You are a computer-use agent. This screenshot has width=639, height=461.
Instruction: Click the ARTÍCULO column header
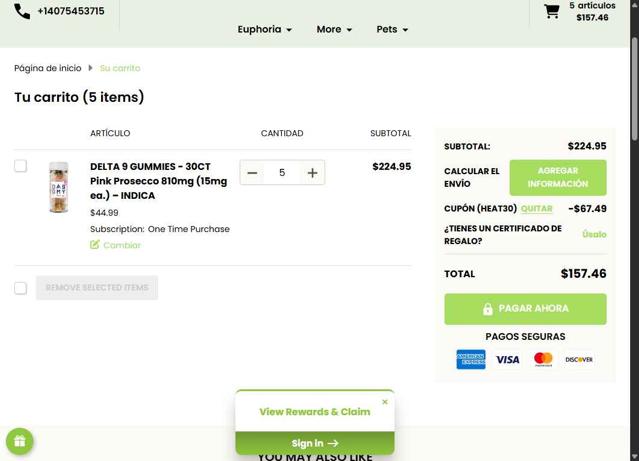pos(110,133)
